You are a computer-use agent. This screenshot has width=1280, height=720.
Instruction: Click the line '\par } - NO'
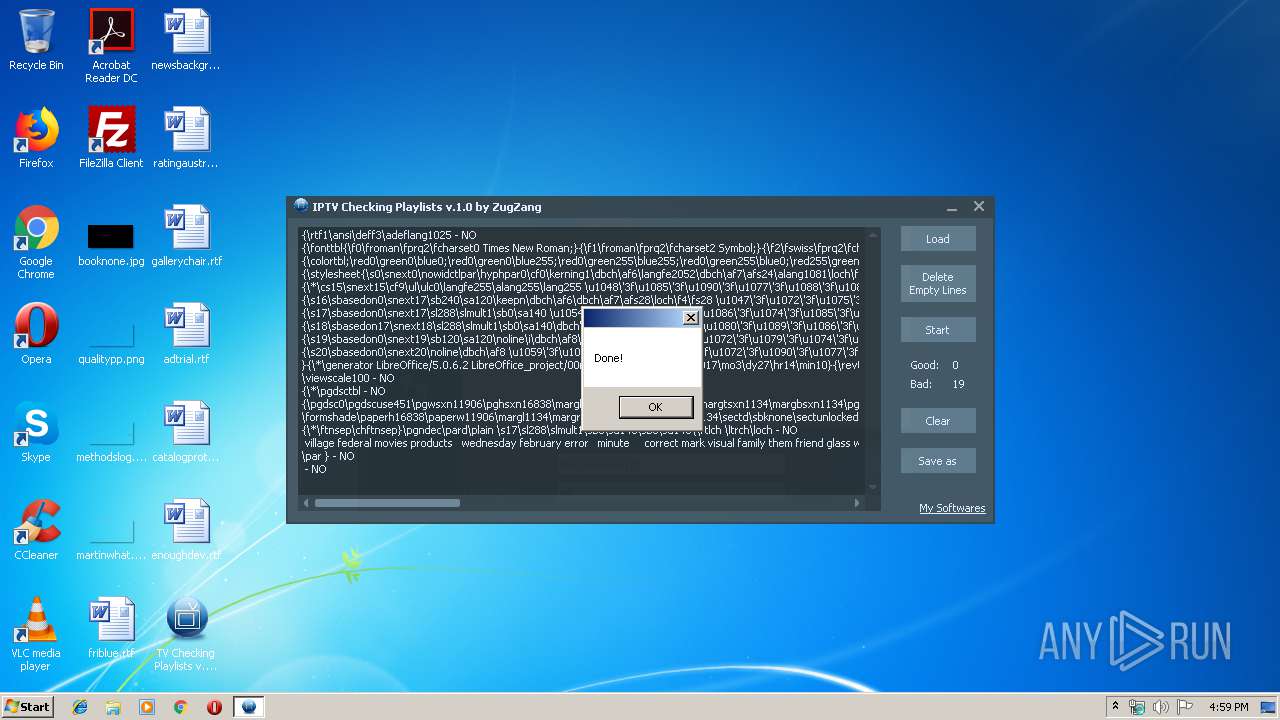coord(328,456)
